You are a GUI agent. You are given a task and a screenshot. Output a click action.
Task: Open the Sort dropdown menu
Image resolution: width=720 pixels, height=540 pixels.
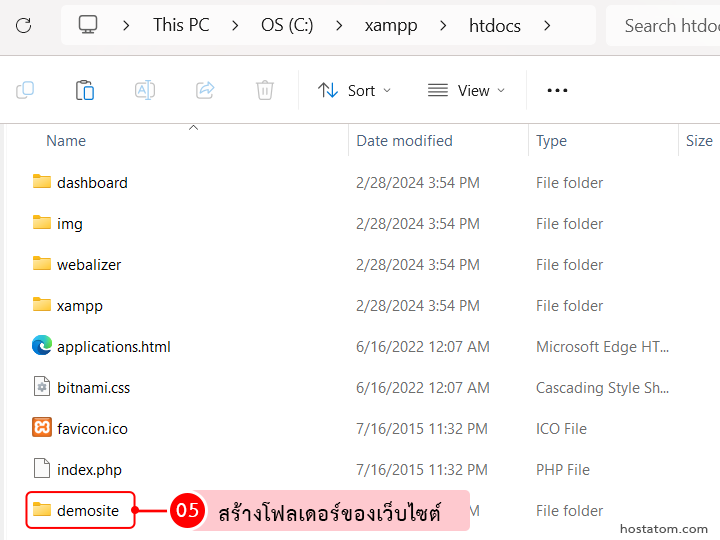pos(355,90)
